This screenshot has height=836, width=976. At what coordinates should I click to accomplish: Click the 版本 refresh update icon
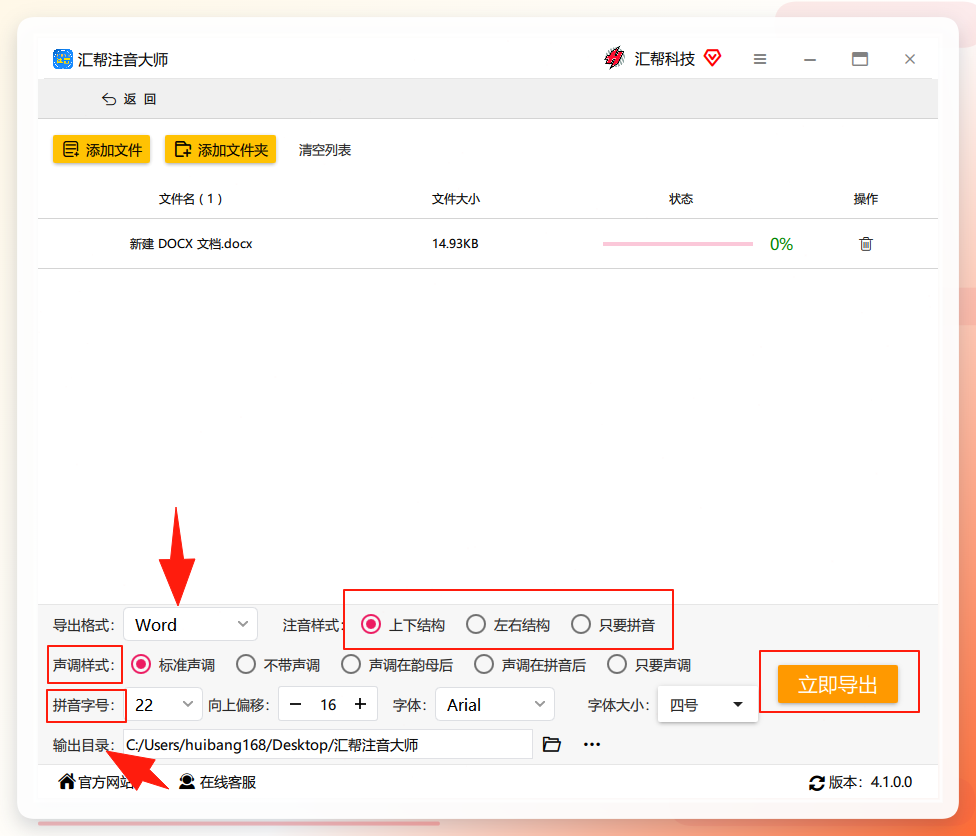point(817,782)
